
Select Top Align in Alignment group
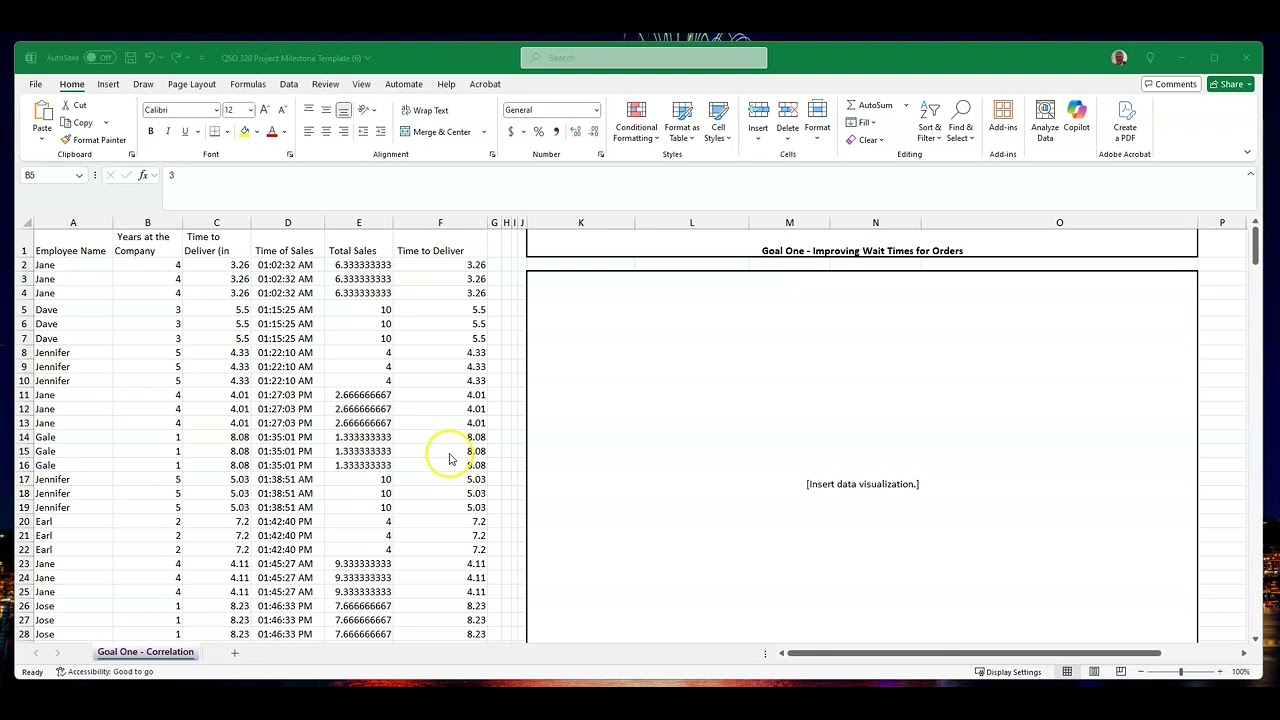tap(309, 110)
